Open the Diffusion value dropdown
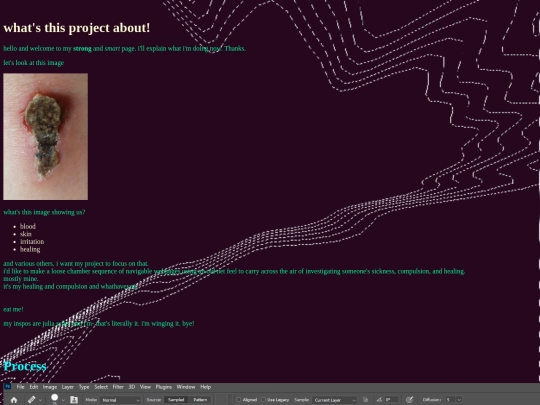540x405 pixels. click(459, 399)
